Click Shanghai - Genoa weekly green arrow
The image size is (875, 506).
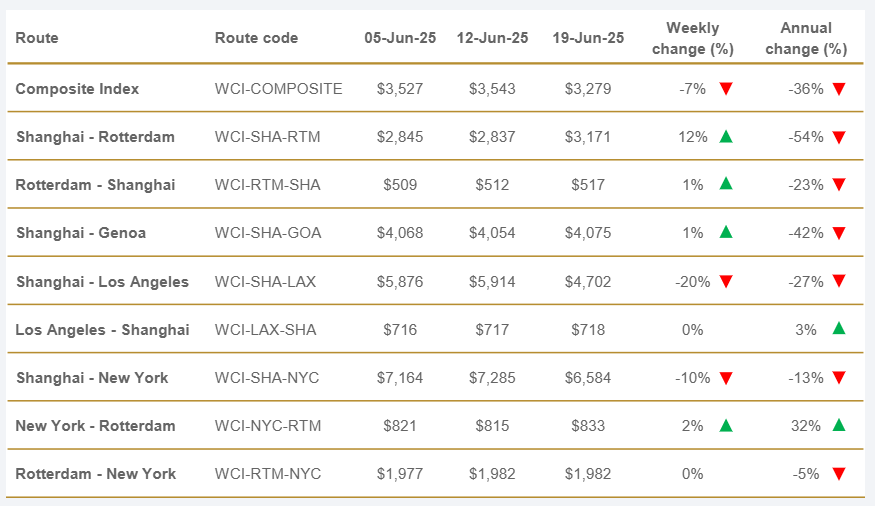(x=726, y=232)
